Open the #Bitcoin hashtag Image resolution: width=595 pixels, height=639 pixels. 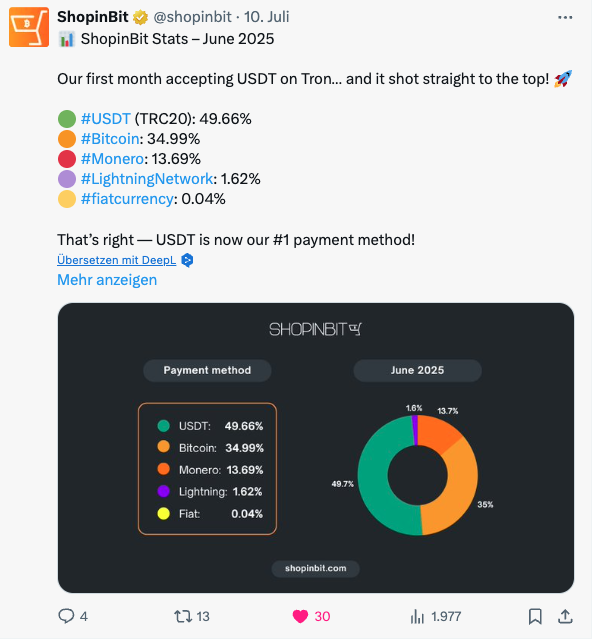[110, 139]
